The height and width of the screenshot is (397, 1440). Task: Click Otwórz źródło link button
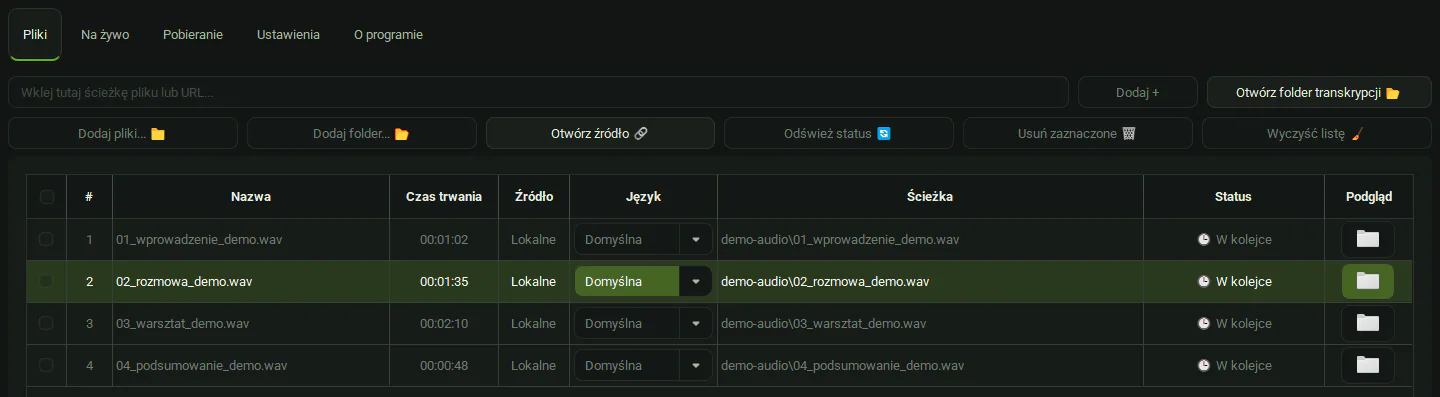click(x=600, y=133)
